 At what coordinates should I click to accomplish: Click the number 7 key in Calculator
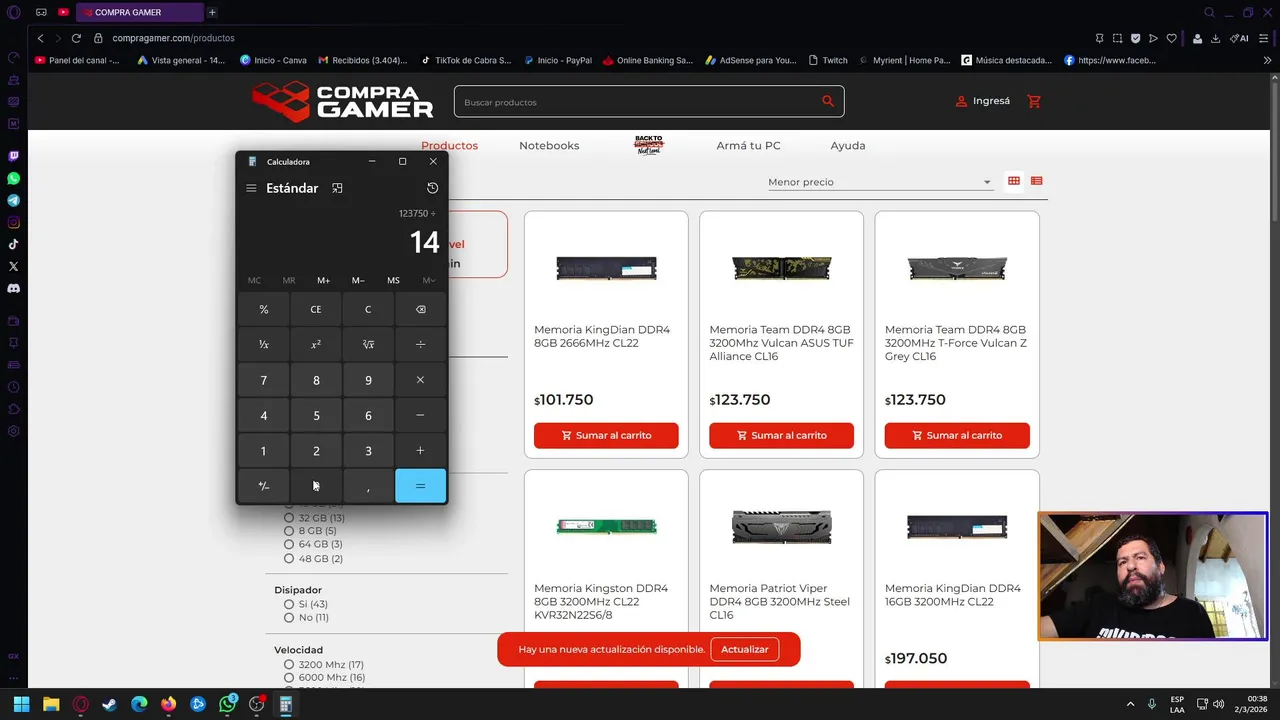click(x=264, y=380)
